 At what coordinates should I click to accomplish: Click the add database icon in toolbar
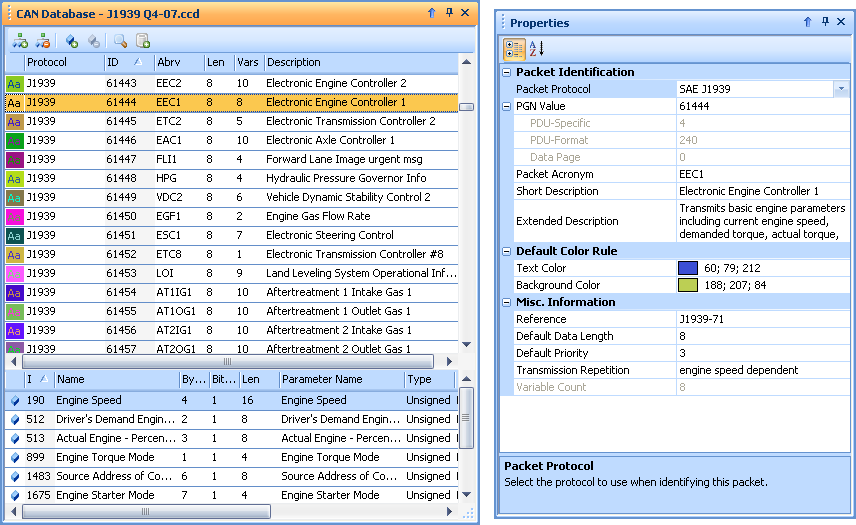[142, 41]
